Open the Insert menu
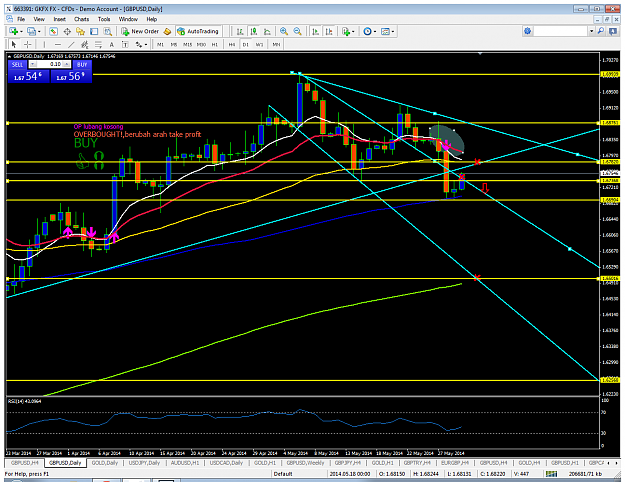 (x=60, y=19)
